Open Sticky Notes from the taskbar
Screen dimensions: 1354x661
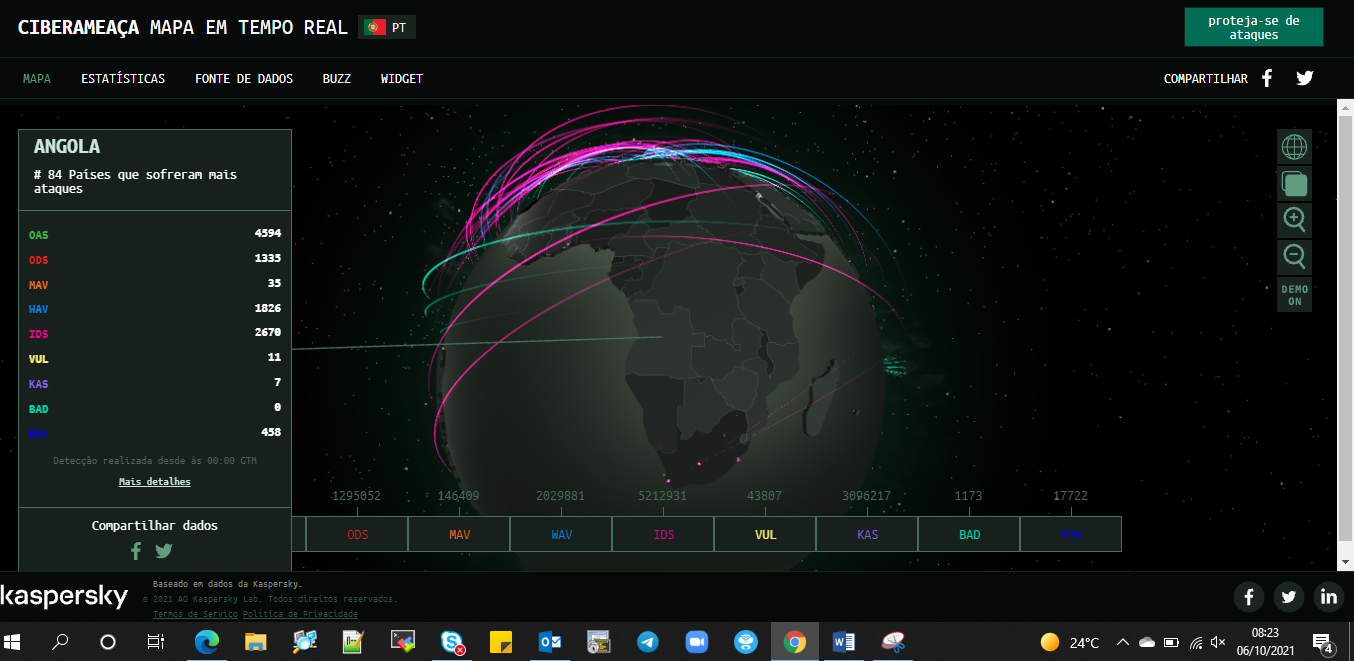(501, 642)
